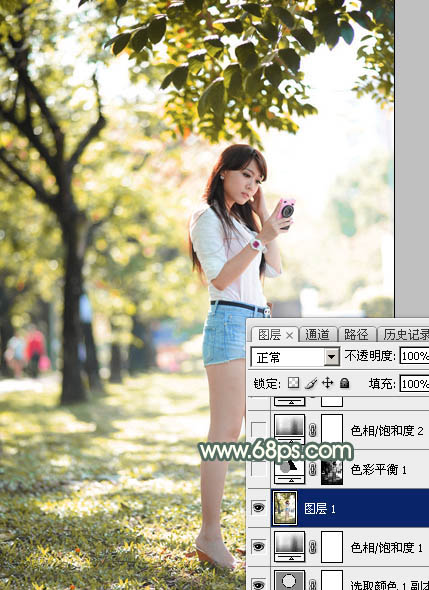Image resolution: width=429 pixels, height=590 pixels.
Task: Click link icon of 色彩平衡 1 layer
Action: tap(312, 470)
